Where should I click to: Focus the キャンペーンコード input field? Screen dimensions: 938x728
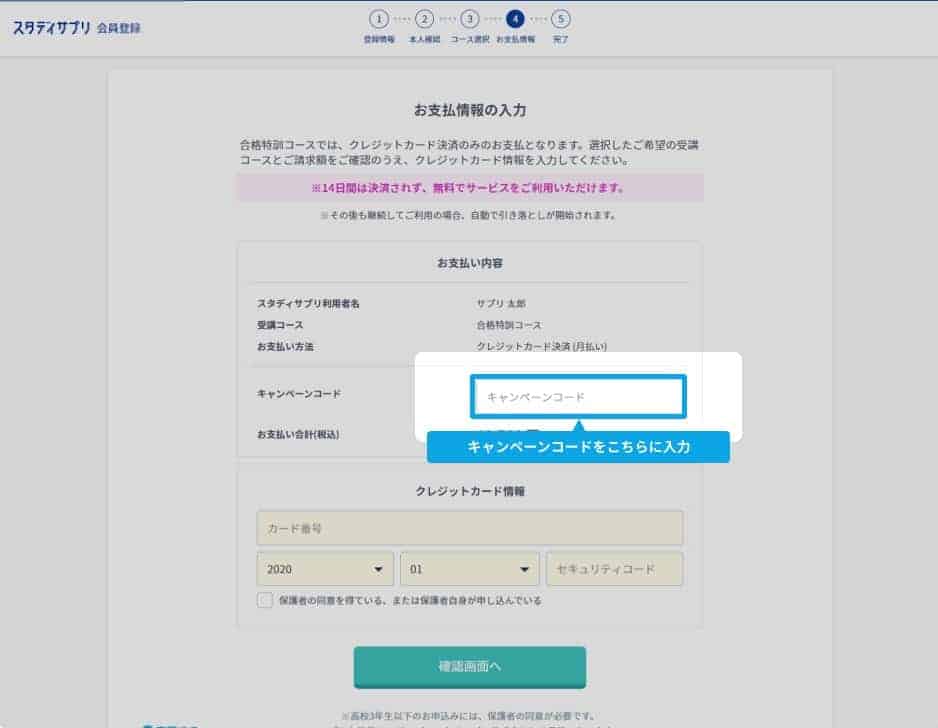coord(578,397)
